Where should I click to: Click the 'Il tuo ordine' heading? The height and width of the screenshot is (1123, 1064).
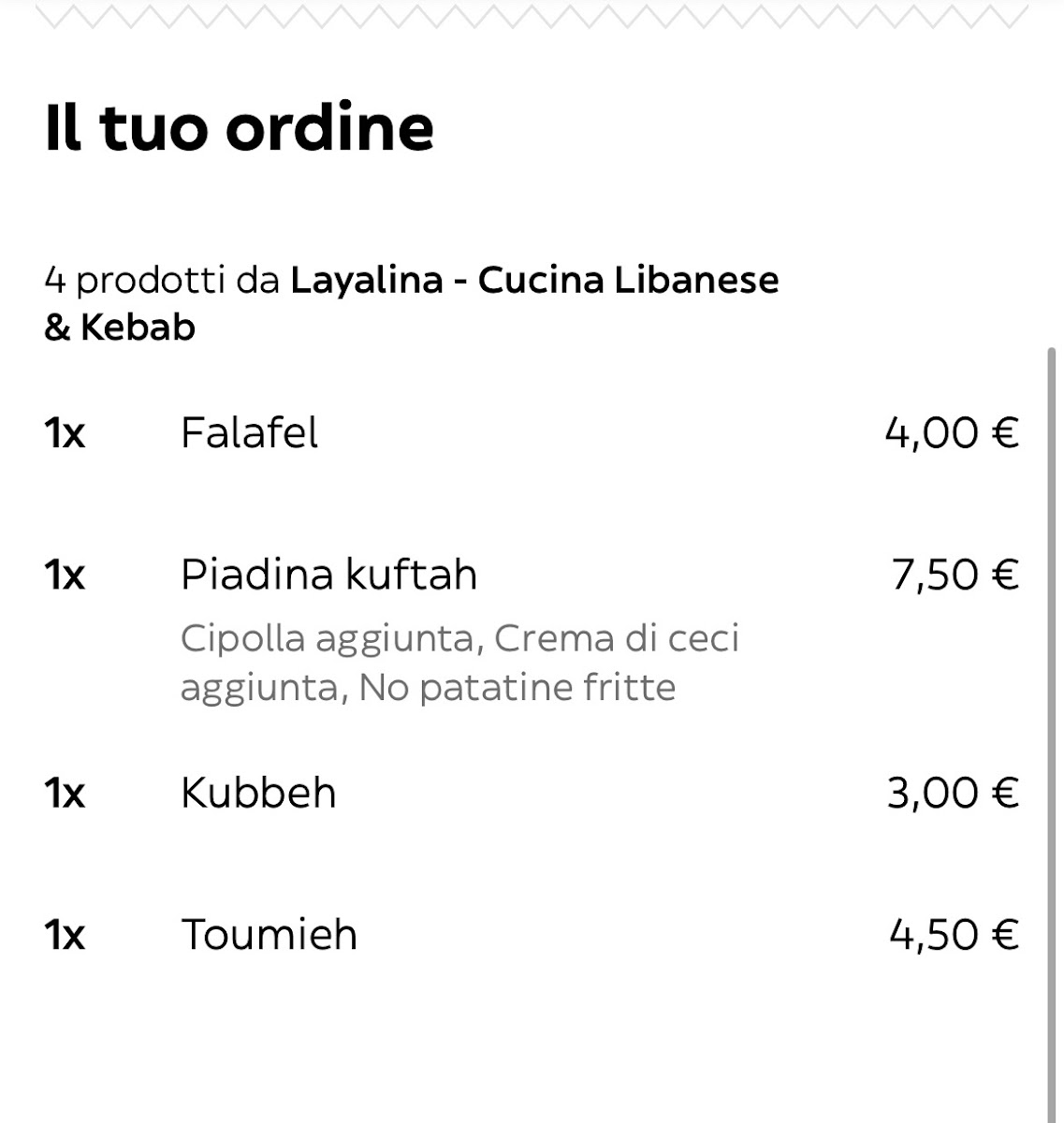click(239, 127)
